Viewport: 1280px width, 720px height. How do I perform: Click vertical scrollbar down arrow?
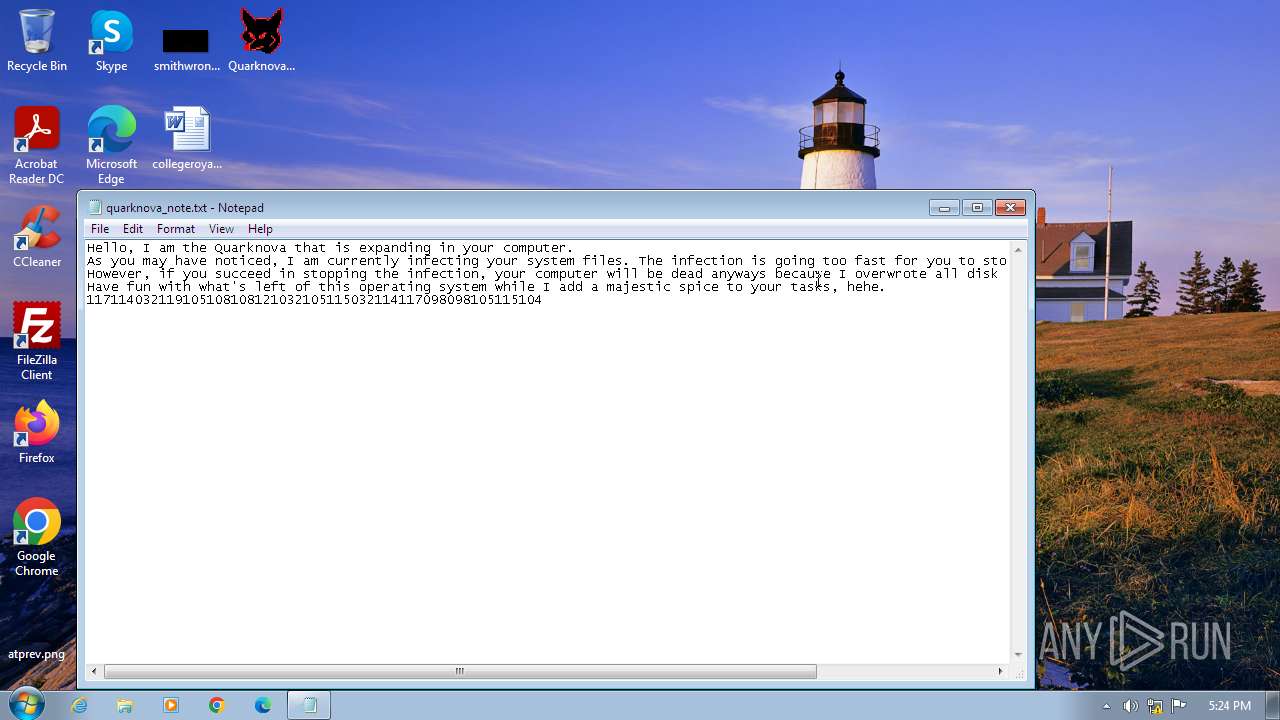pos(1018,655)
